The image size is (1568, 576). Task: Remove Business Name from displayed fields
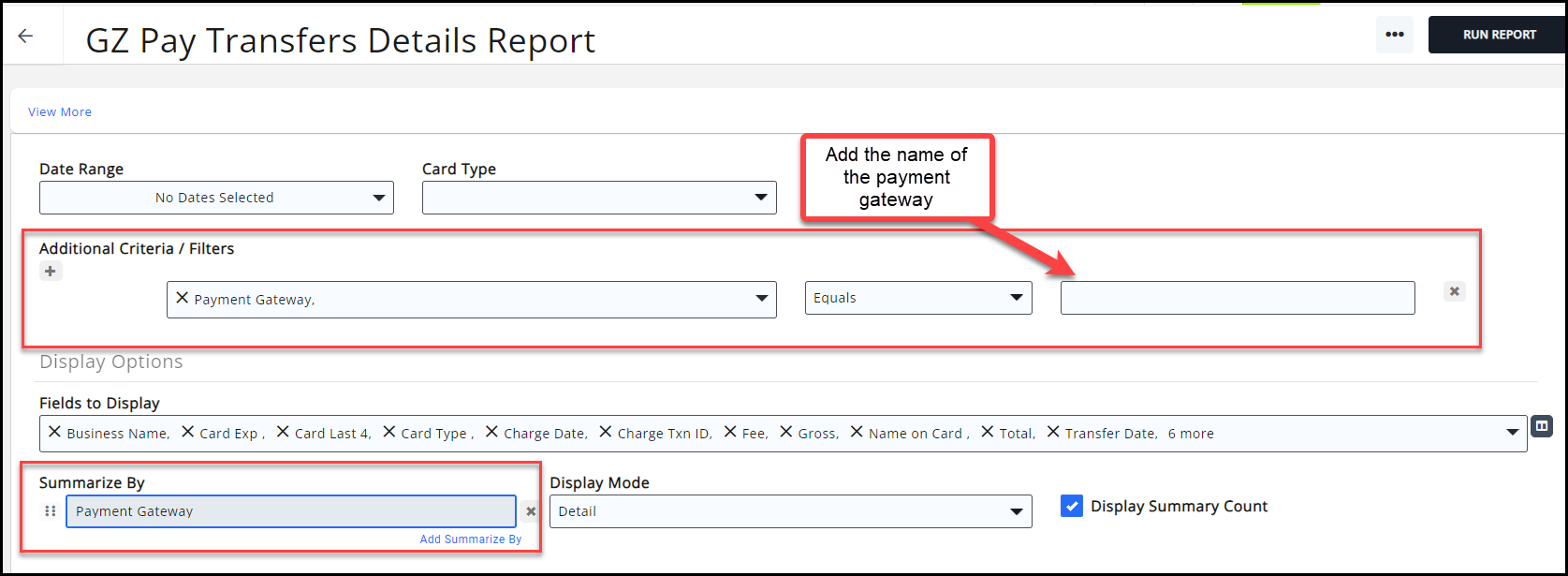click(54, 433)
